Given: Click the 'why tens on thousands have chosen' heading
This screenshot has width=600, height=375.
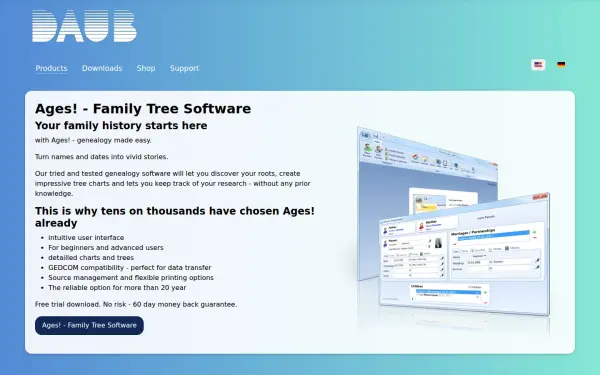Looking at the screenshot, I should pos(174,217).
